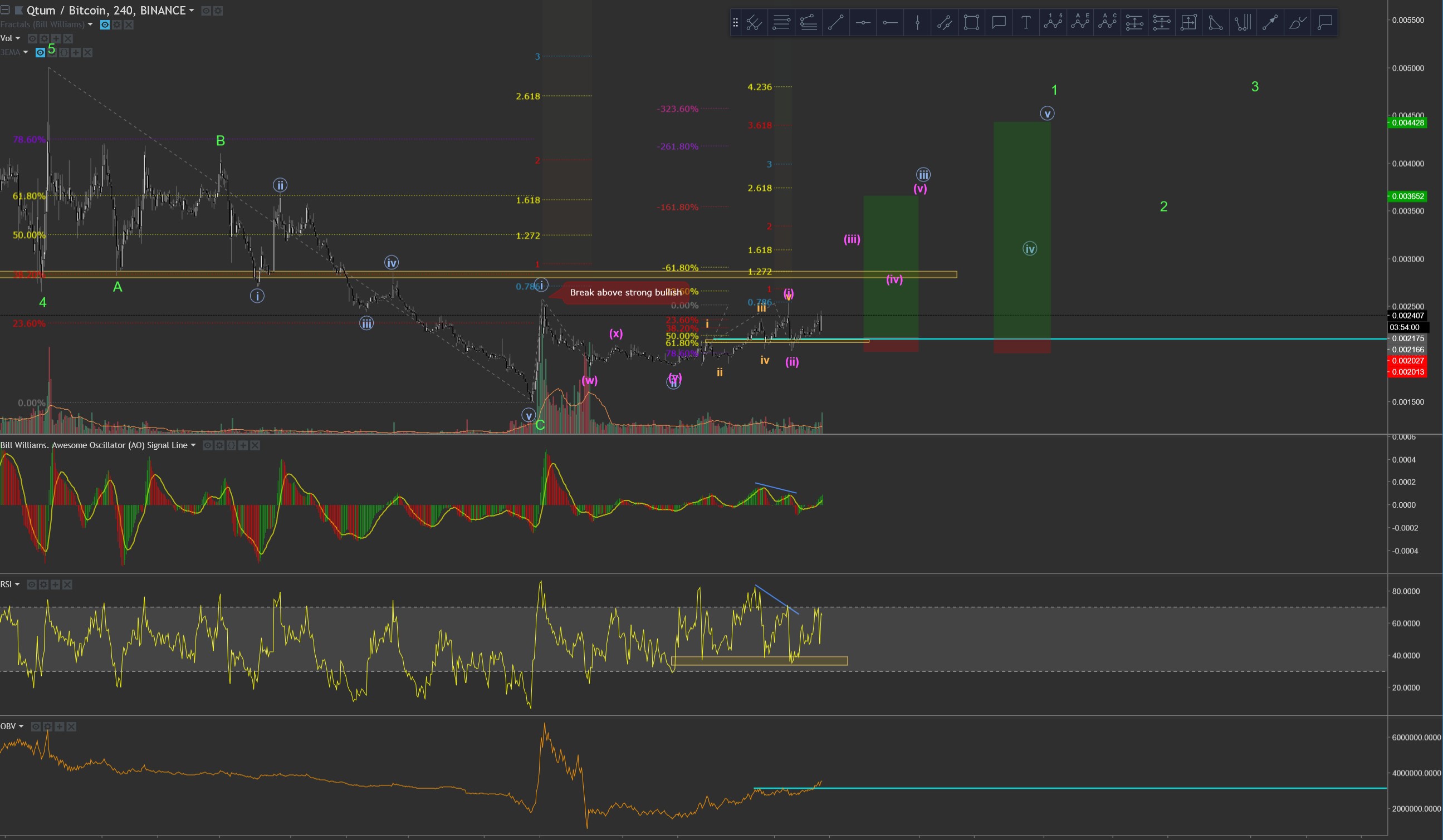Select the Elliott A-E triangle wave tool
Viewport: 1443px width, 840px height.
tap(1080, 23)
